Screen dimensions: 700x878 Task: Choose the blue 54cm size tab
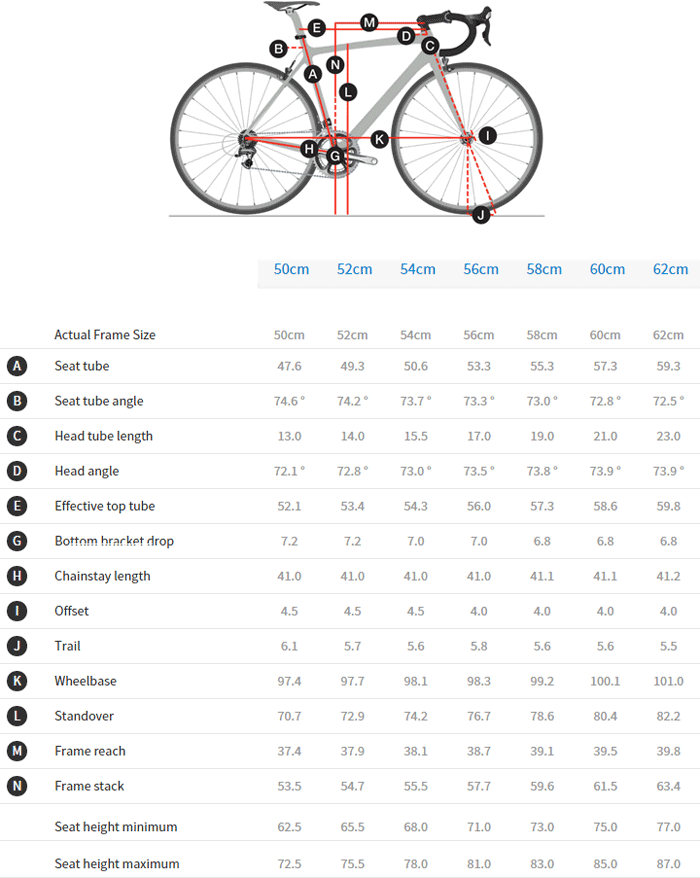point(418,269)
